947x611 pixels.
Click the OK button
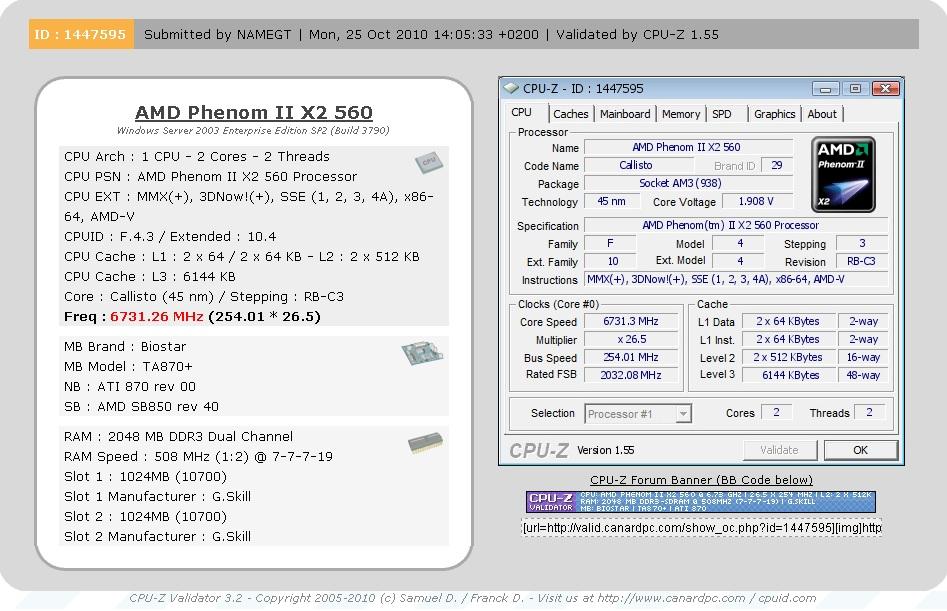(x=861, y=450)
